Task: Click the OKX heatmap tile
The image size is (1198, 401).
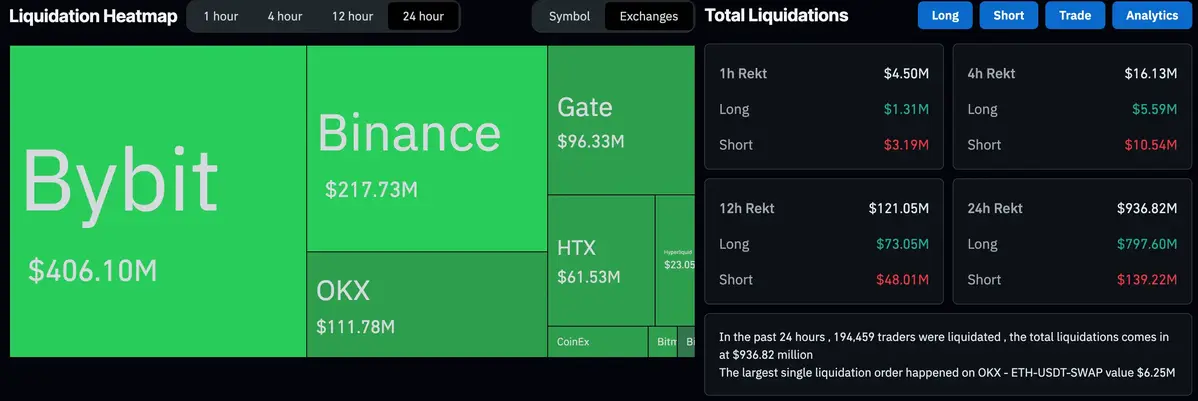Action: [427, 304]
